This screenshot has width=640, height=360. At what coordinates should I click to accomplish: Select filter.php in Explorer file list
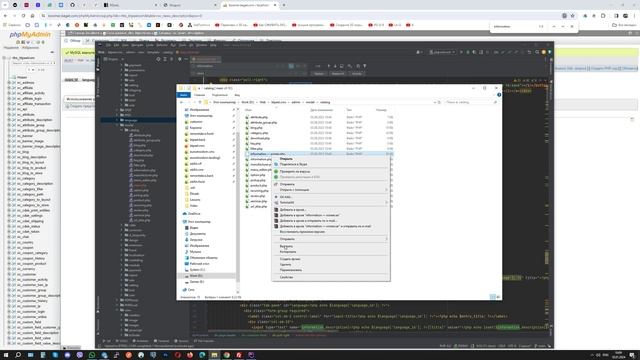coord(256,149)
